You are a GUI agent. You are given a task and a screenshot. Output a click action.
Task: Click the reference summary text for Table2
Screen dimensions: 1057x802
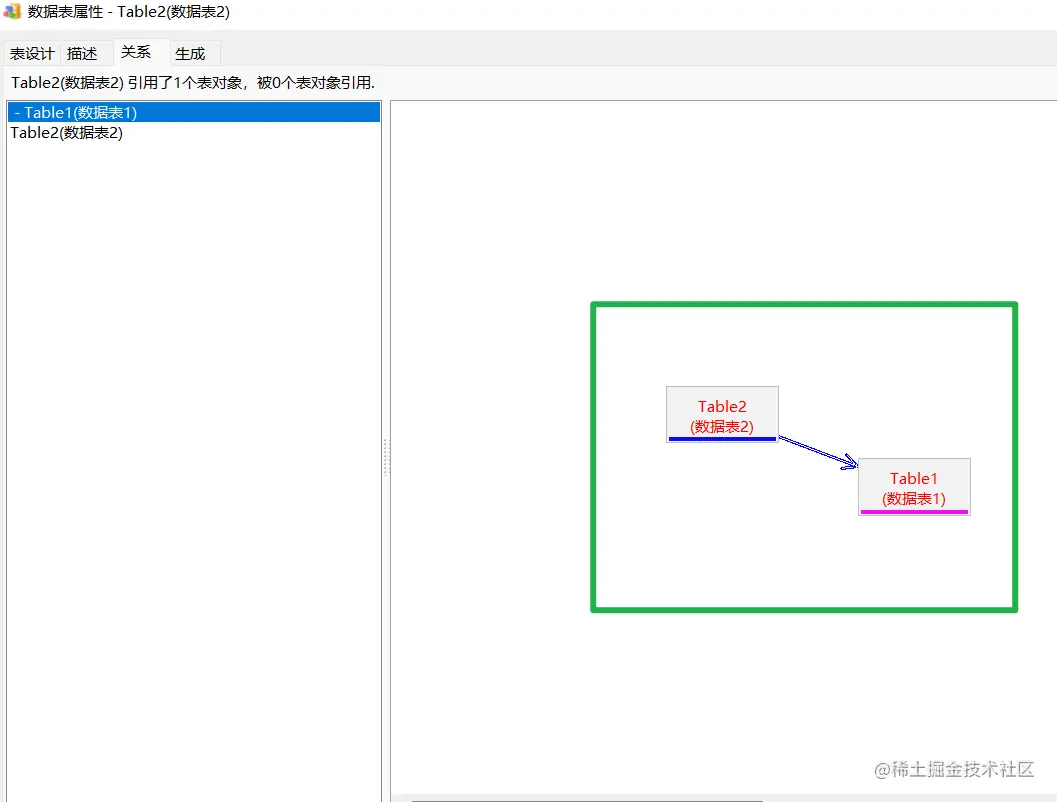pyautogui.click(x=193, y=83)
